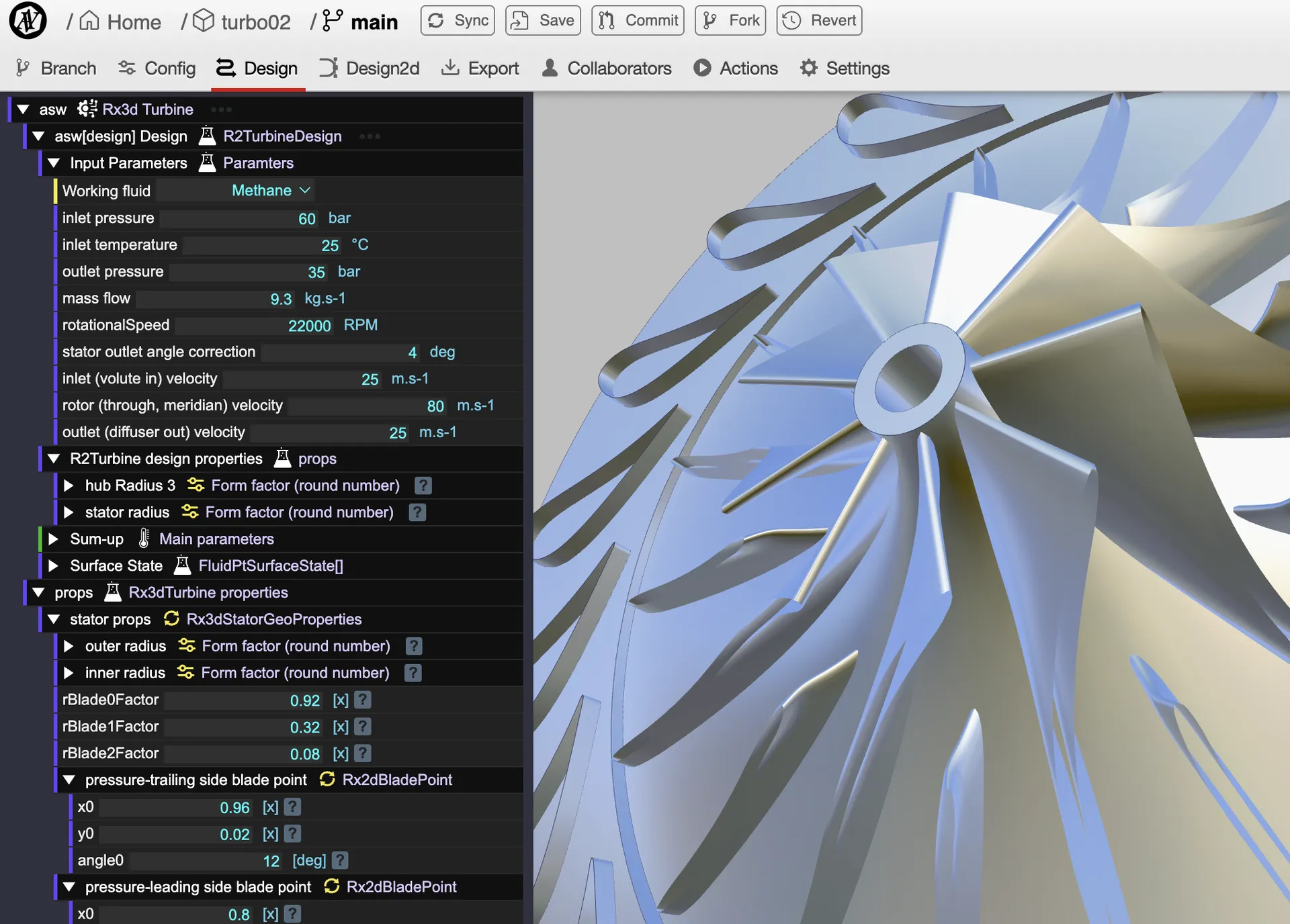Image resolution: width=1290 pixels, height=924 pixels.
Task: Switch to the Design2d tab
Action: point(369,68)
